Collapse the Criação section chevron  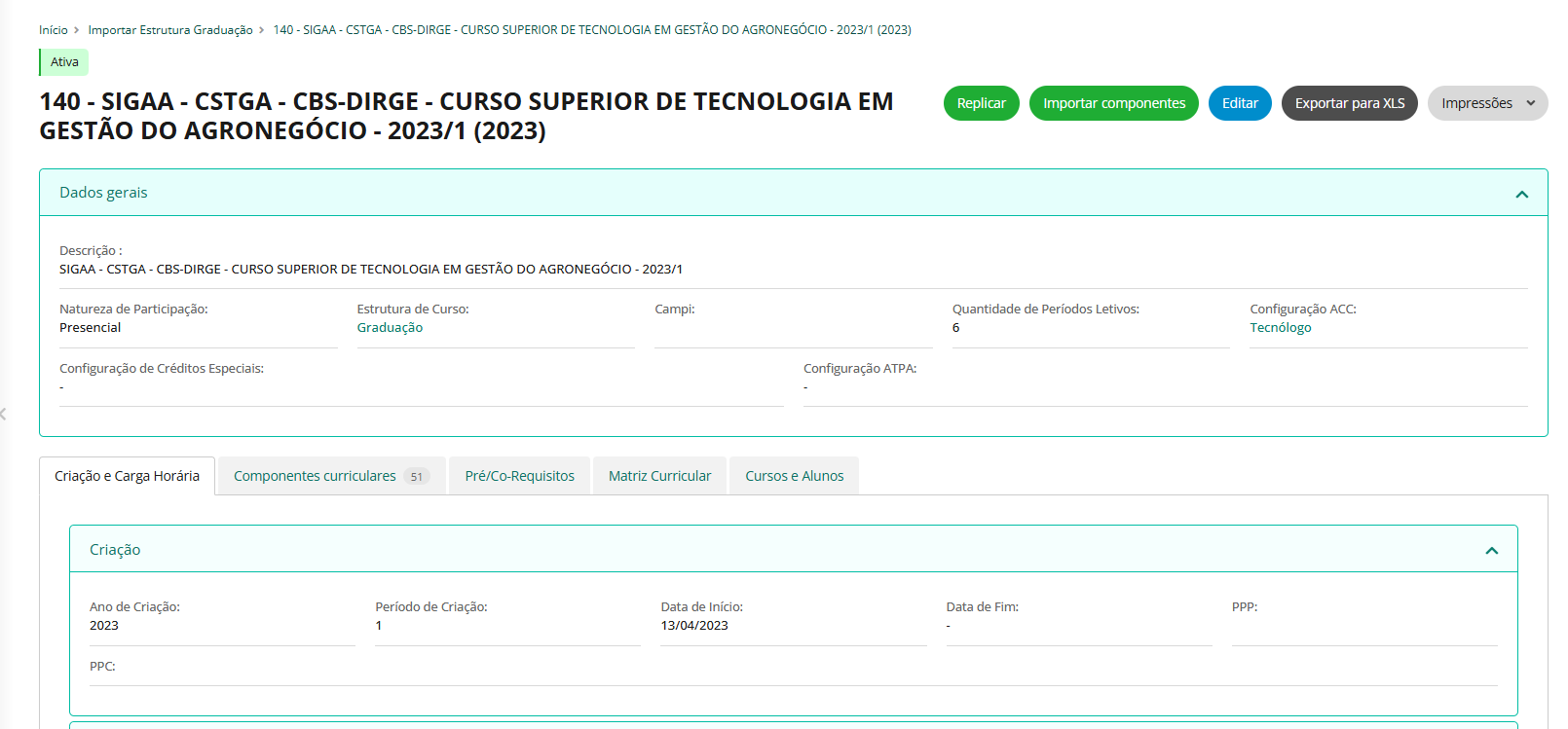click(x=1491, y=551)
